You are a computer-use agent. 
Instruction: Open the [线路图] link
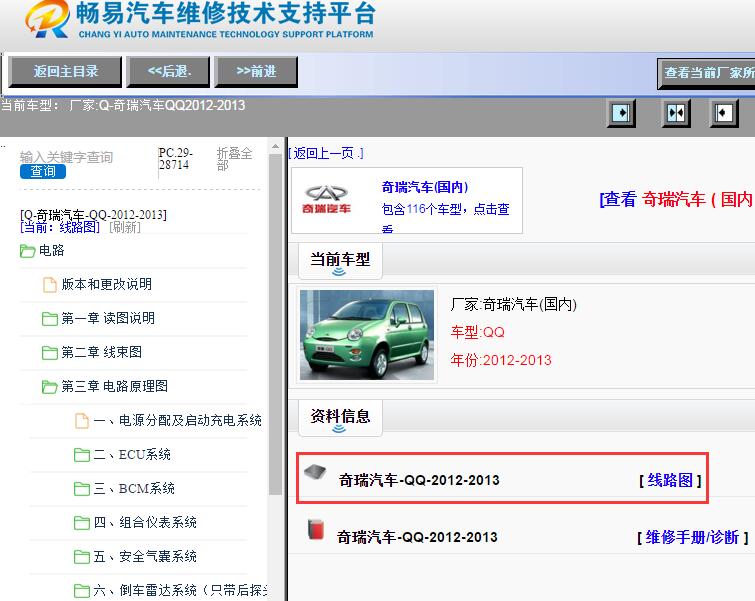pos(670,480)
